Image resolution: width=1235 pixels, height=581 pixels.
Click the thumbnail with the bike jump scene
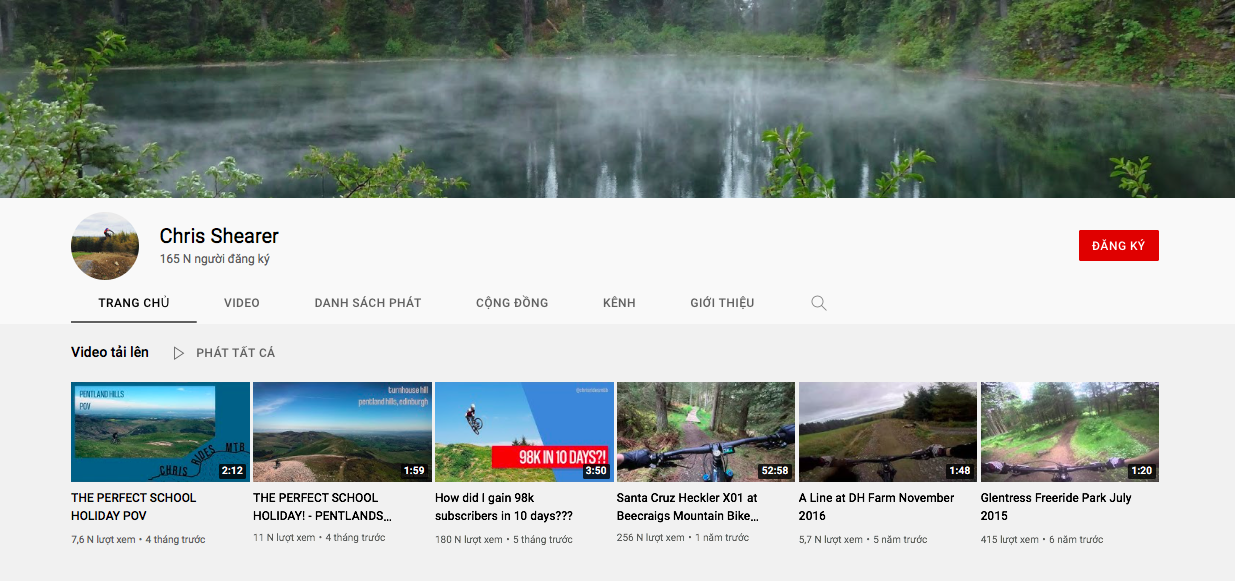pyautogui.click(x=523, y=431)
